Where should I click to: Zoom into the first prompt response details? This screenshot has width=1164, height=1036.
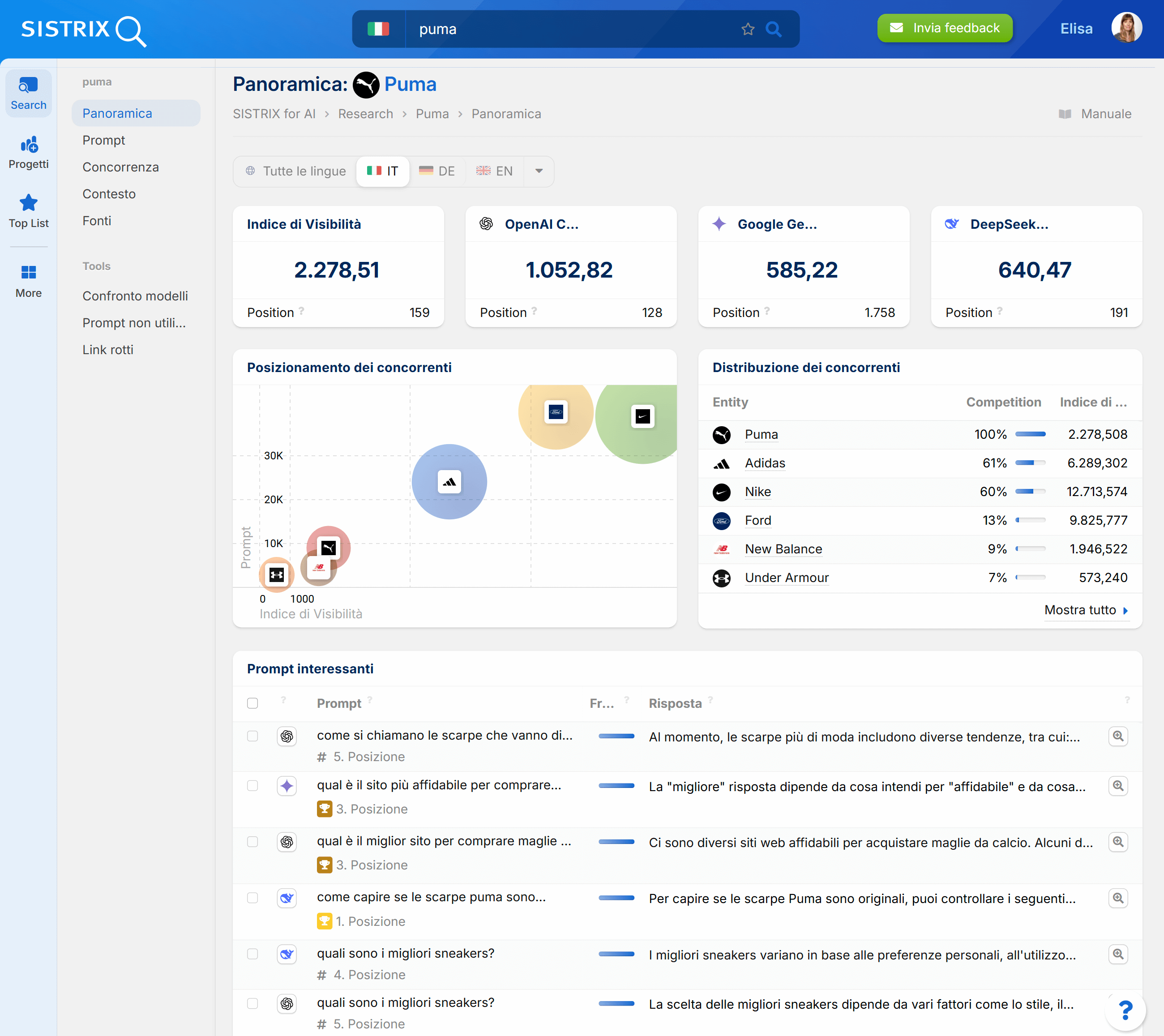1118,736
